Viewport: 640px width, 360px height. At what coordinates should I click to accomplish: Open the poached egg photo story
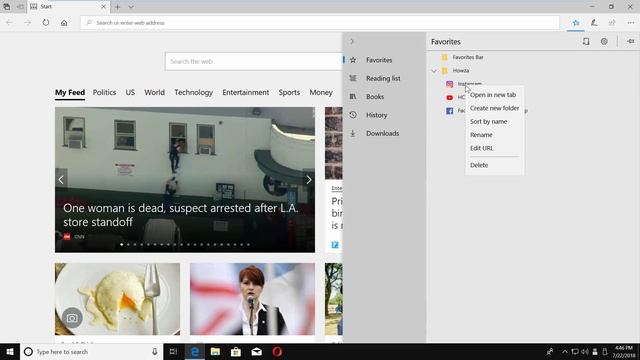118,299
